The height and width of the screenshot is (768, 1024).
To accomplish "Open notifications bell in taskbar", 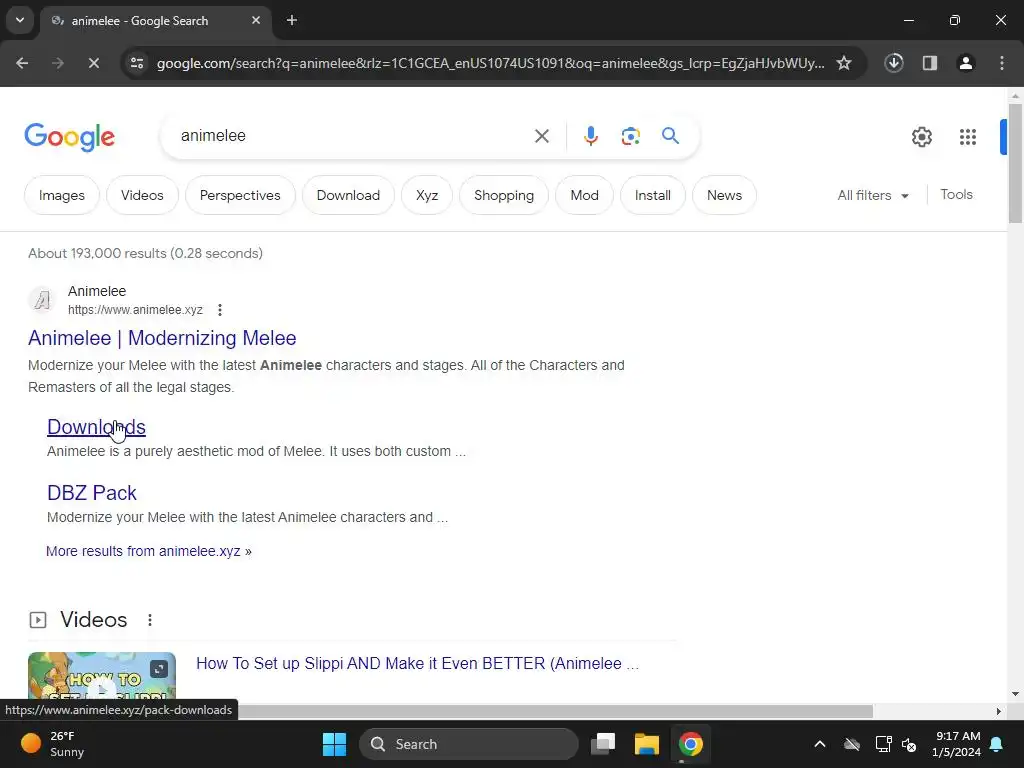I will click(996, 744).
